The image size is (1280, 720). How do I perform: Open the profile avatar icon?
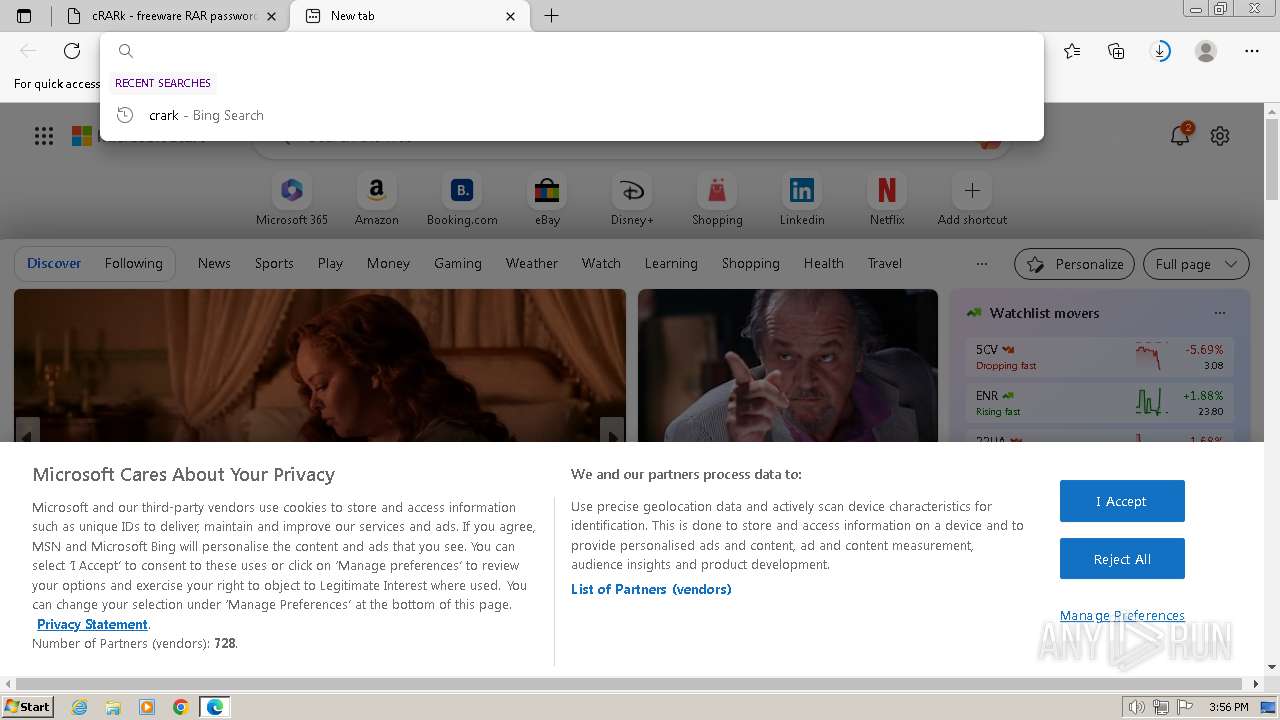[x=1206, y=51]
